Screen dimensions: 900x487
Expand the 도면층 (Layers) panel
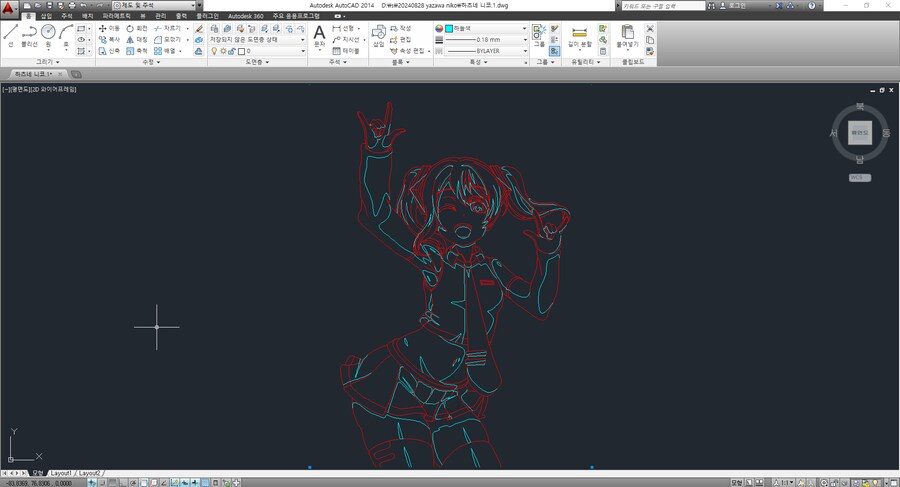click(257, 62)
